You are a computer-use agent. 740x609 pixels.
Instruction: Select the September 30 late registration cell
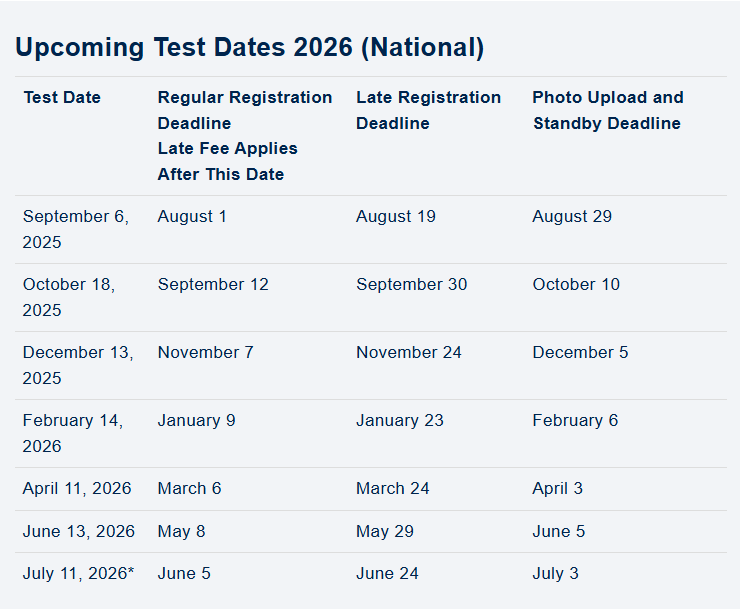pyautogui.click(x=411, y=284)
